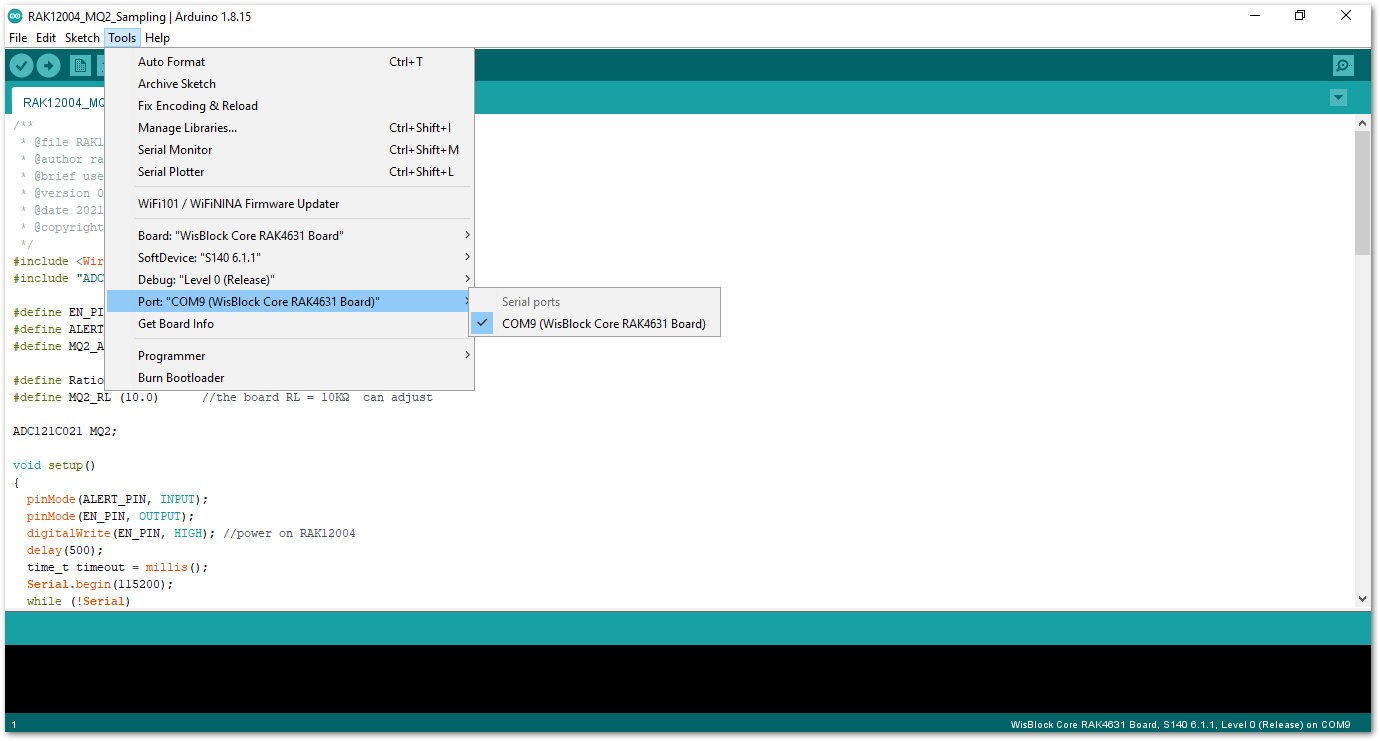This screenshot has height=741, width=1380.
Task: Click the black console output area
Action: point(688,679)
